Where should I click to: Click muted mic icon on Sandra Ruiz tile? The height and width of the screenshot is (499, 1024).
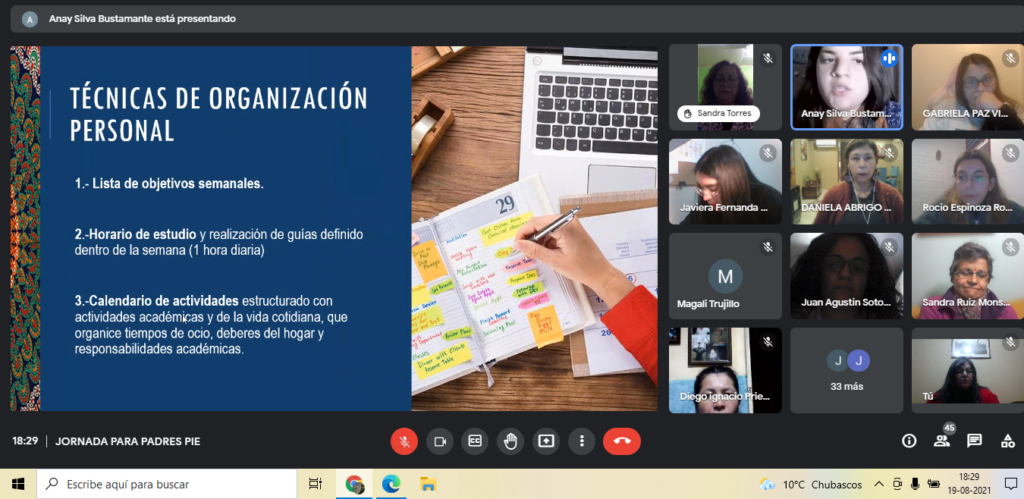click(x=1010, y=247)
